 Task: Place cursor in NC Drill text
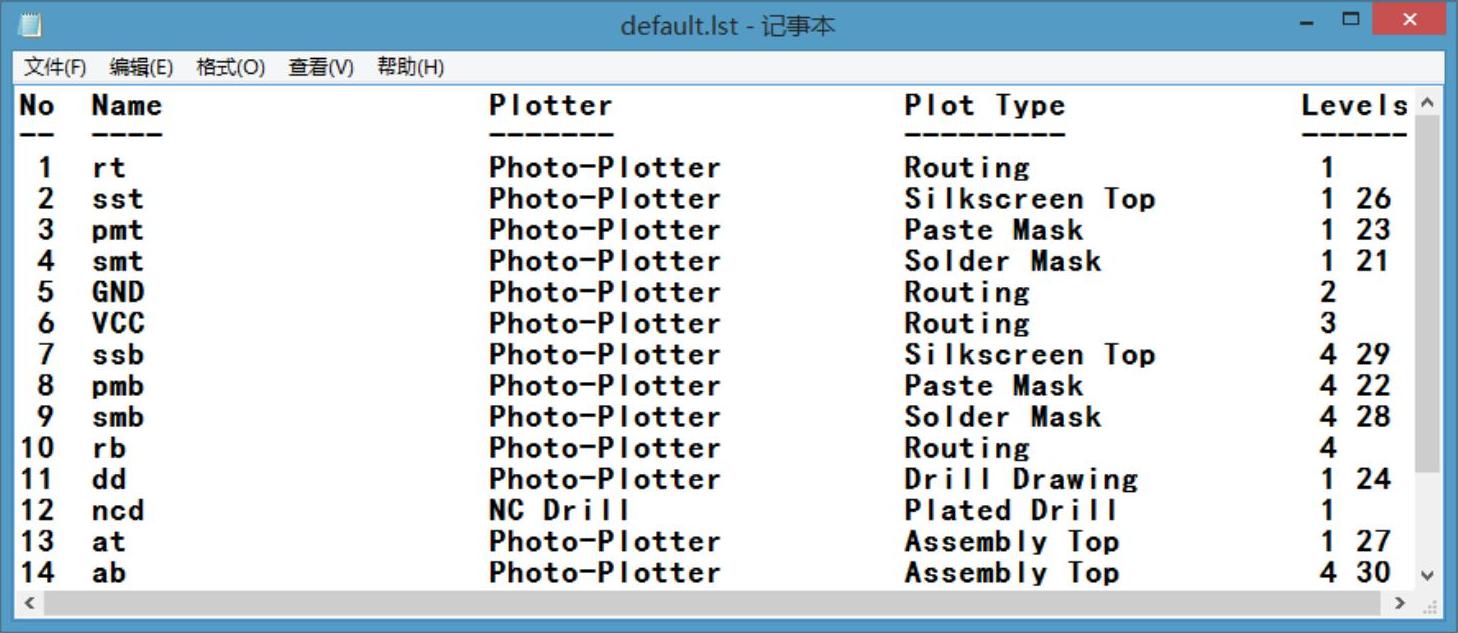point(559,510)
